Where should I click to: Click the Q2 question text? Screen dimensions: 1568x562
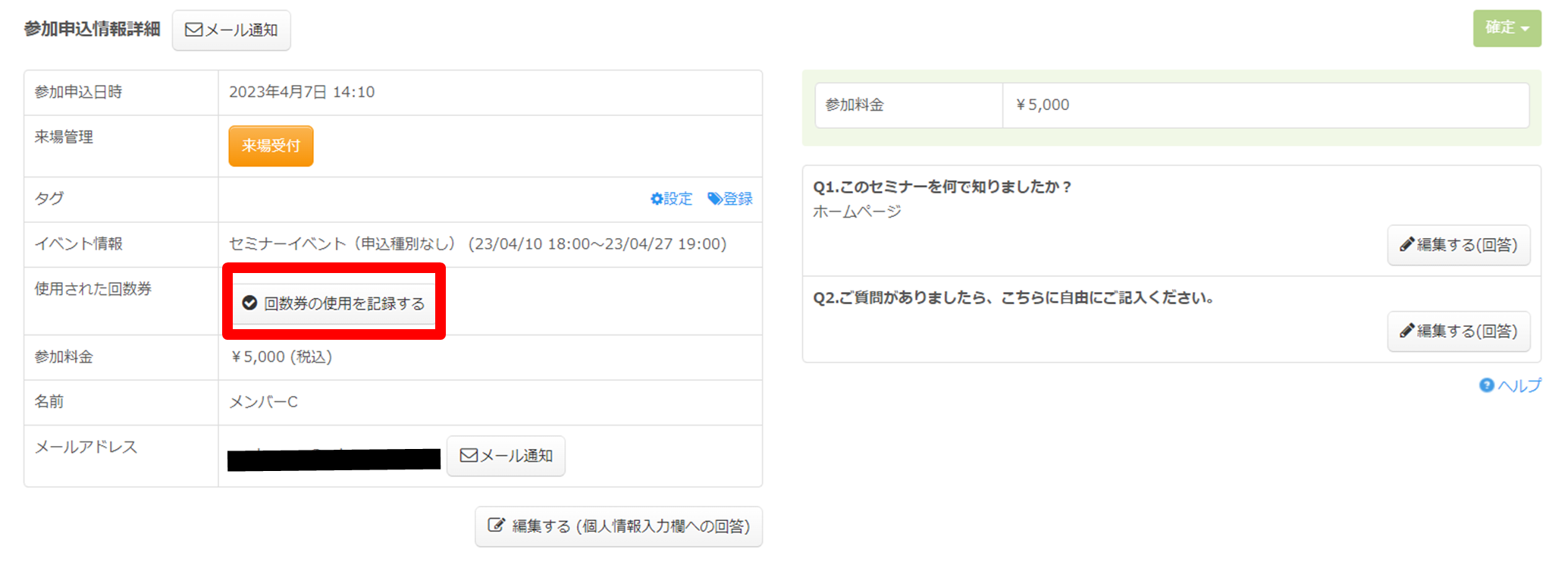click(1013, 297)
